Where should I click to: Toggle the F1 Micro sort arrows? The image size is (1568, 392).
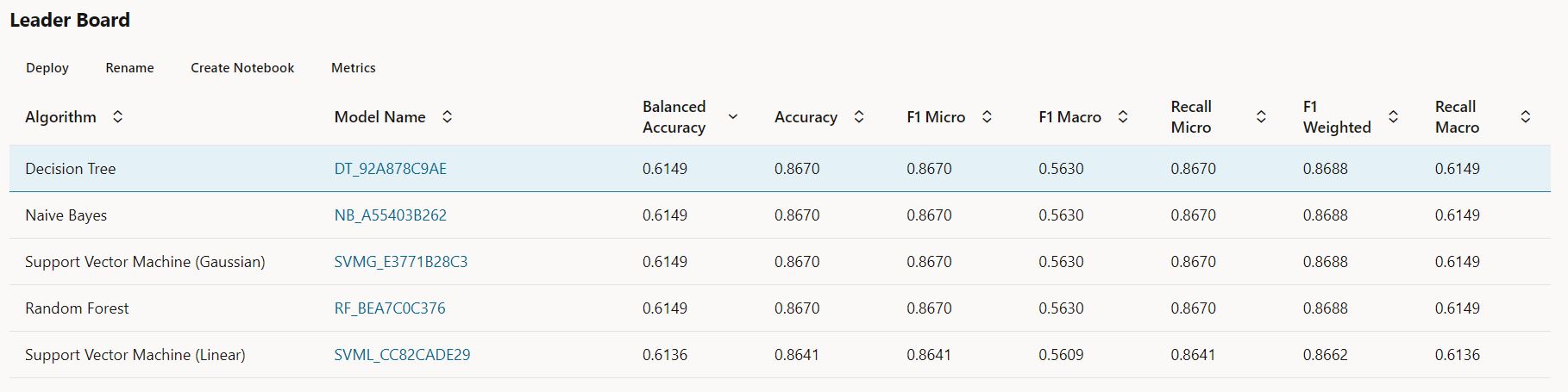coord(987,116)
